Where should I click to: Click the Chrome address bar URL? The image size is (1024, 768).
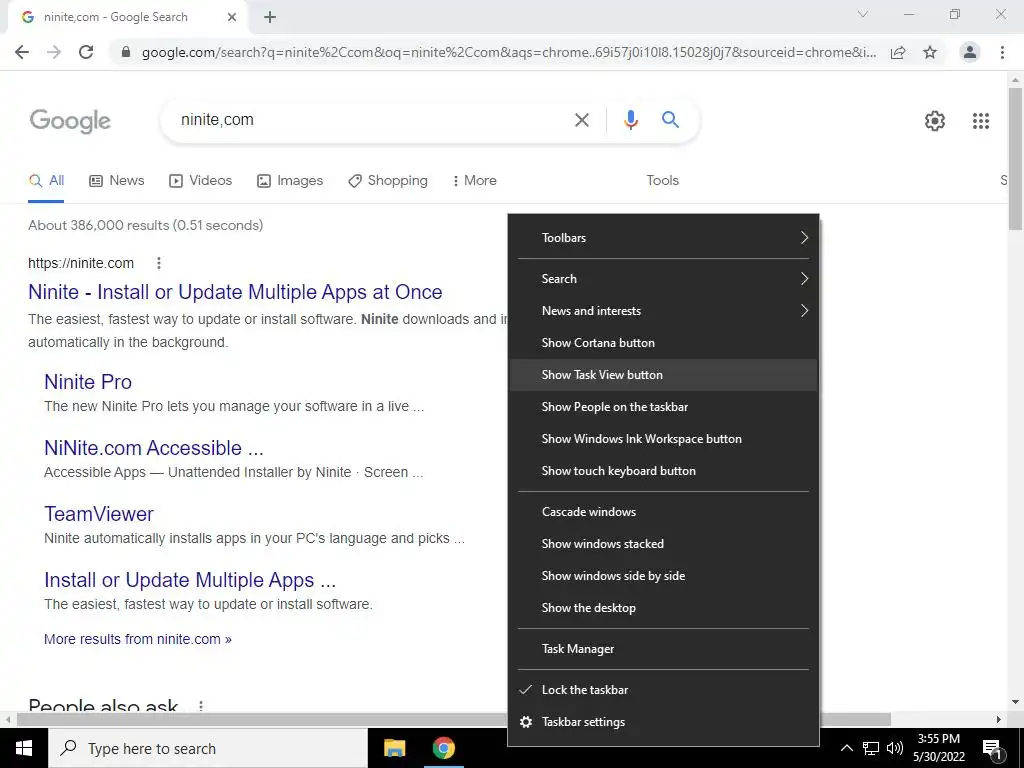[509, 52]
